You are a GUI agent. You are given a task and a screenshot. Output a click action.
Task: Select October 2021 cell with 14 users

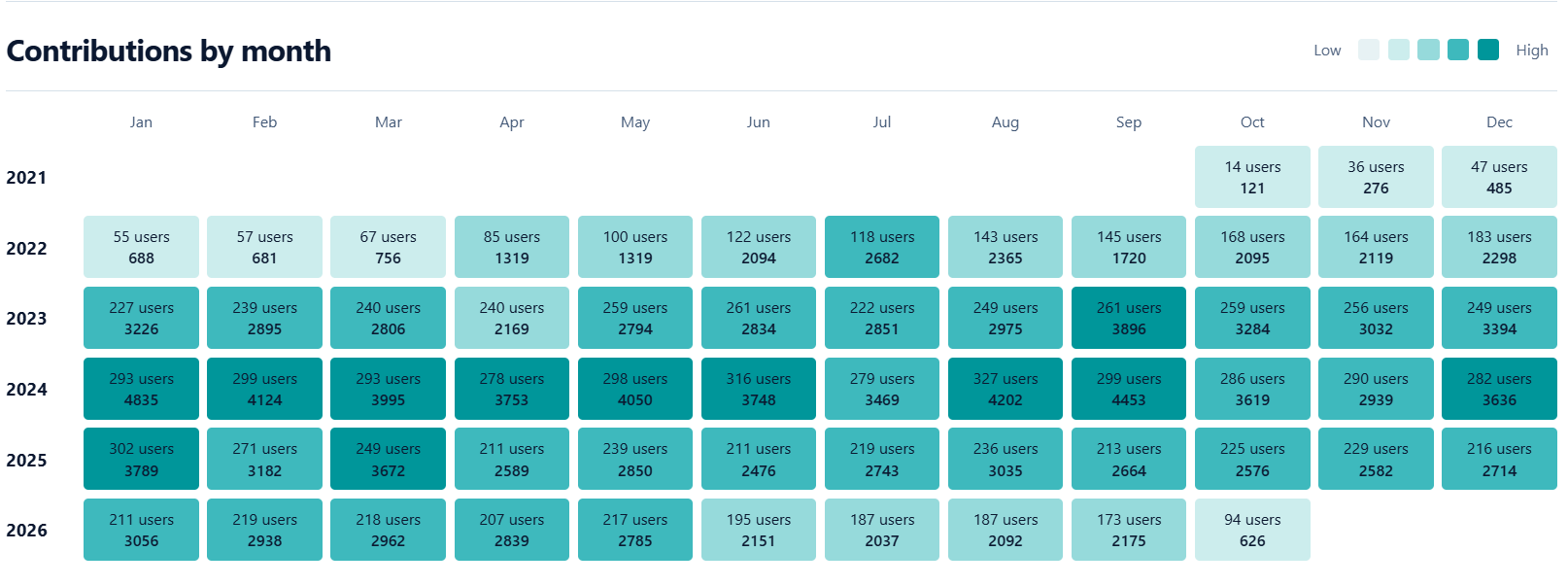coord(1252,177)
